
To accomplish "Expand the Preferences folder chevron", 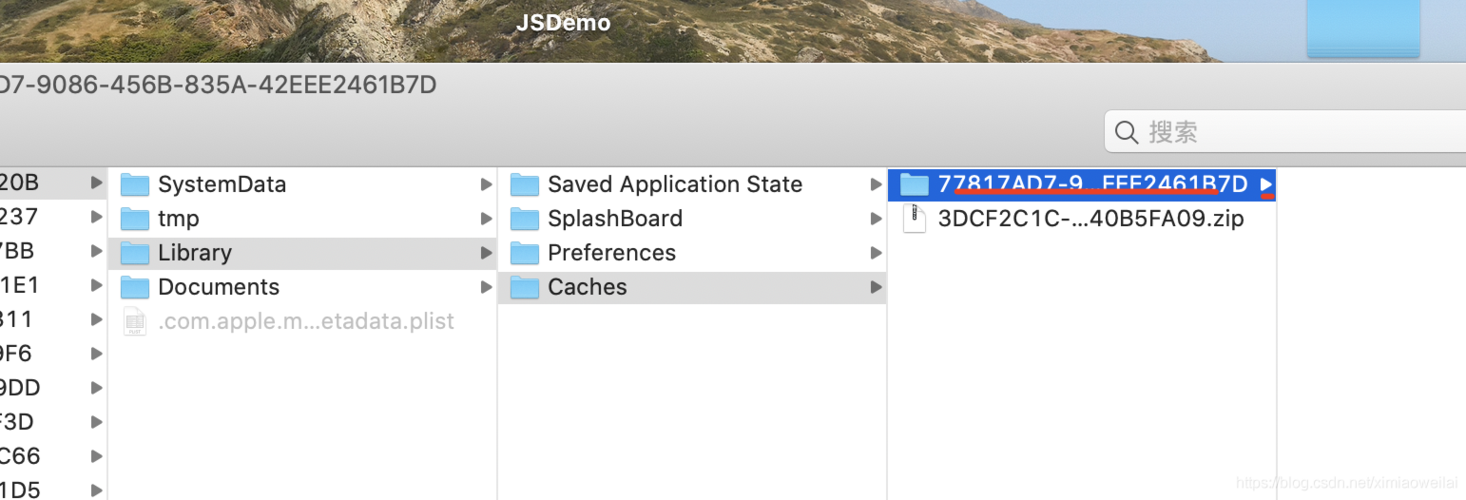I will 876,253.
